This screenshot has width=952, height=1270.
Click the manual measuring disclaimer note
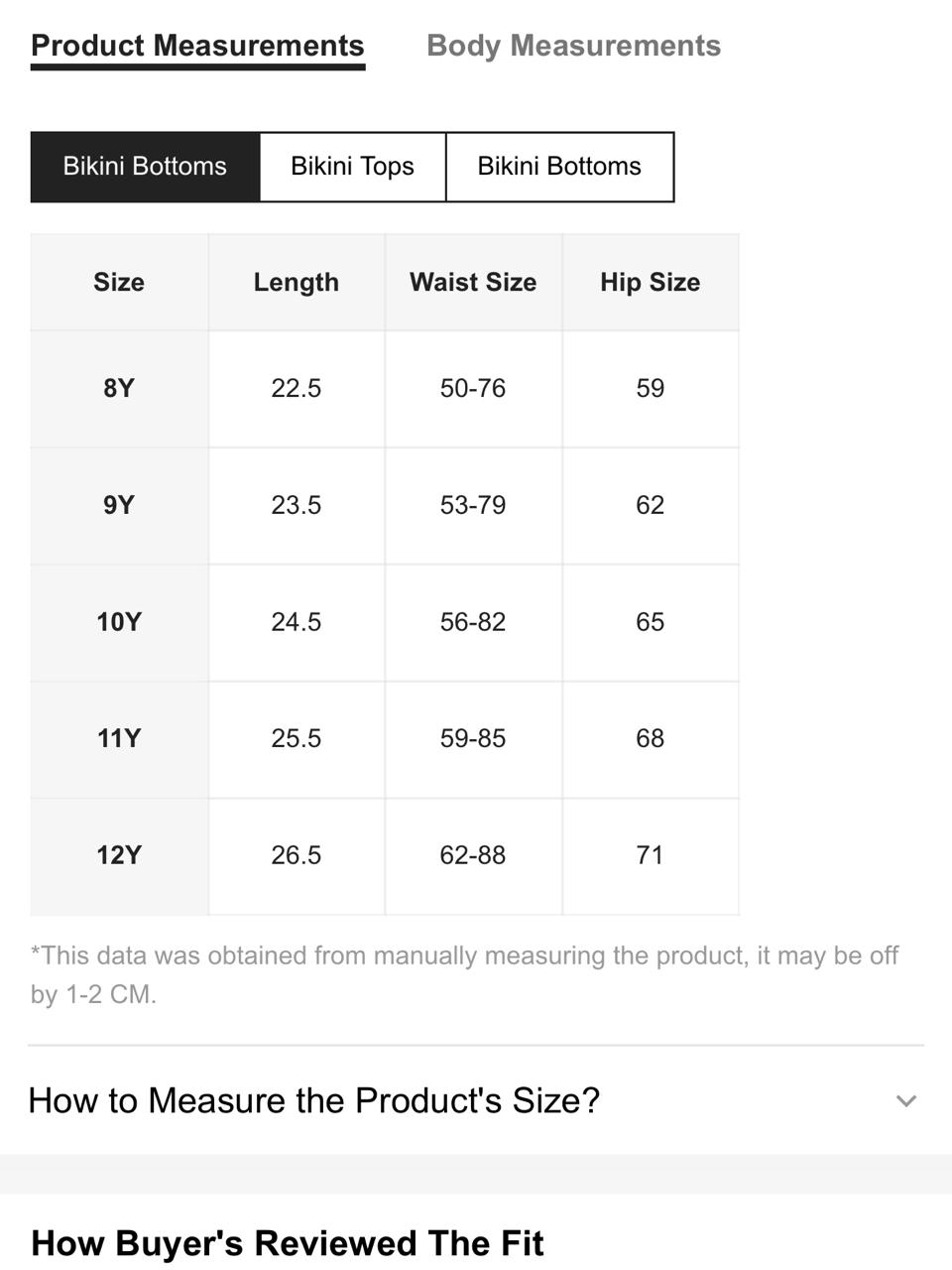[x=464, y=974]
